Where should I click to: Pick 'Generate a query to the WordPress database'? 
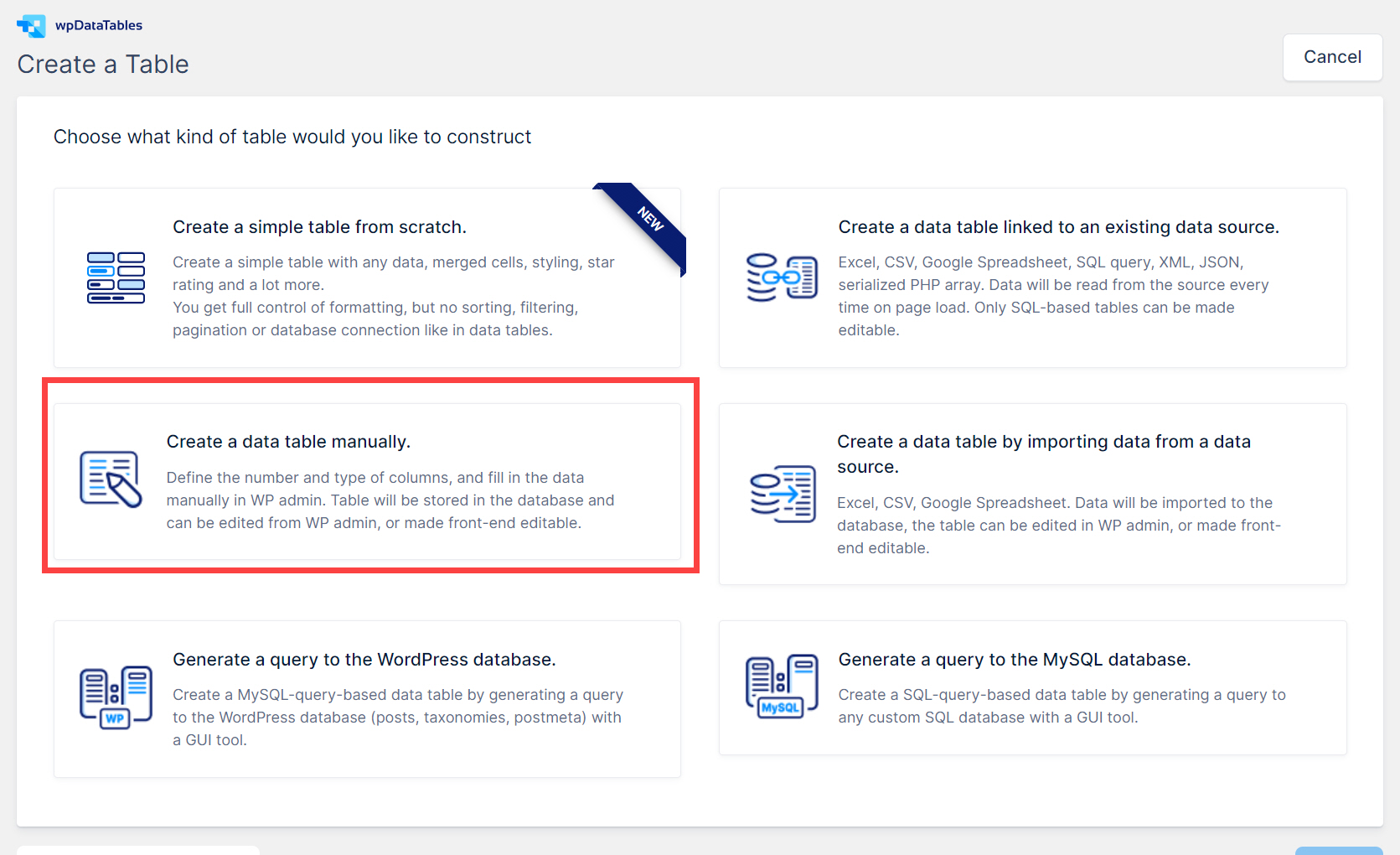tap(364, 660)
